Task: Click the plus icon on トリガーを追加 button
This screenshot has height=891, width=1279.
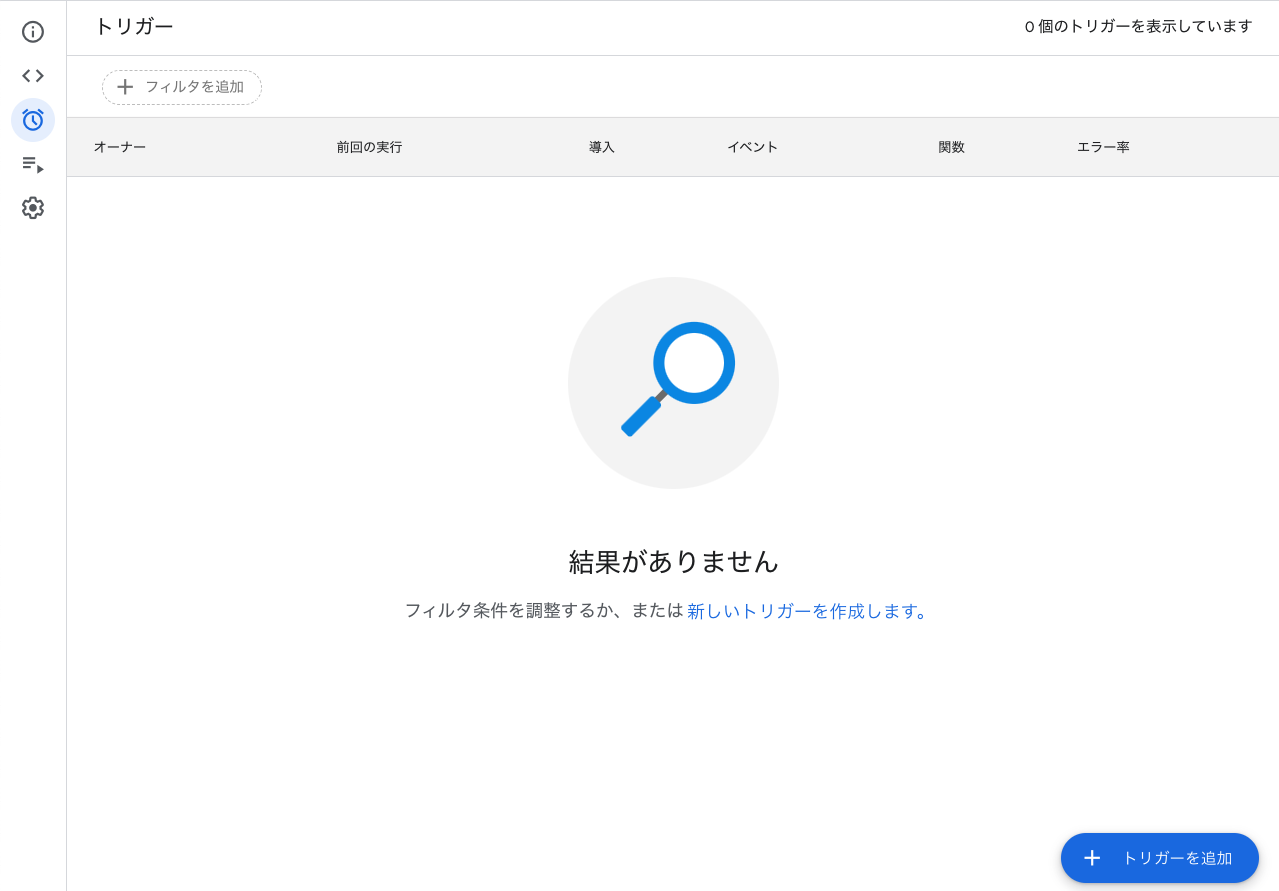Action: pos(1092,858)
